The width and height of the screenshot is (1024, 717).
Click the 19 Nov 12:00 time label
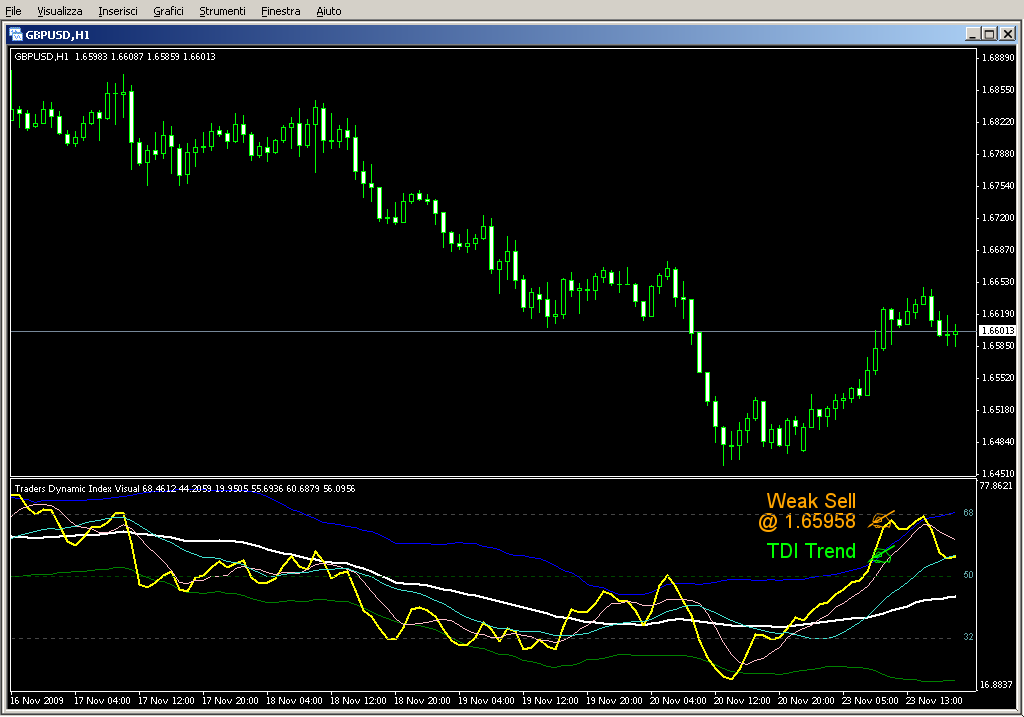click(551, 701)
